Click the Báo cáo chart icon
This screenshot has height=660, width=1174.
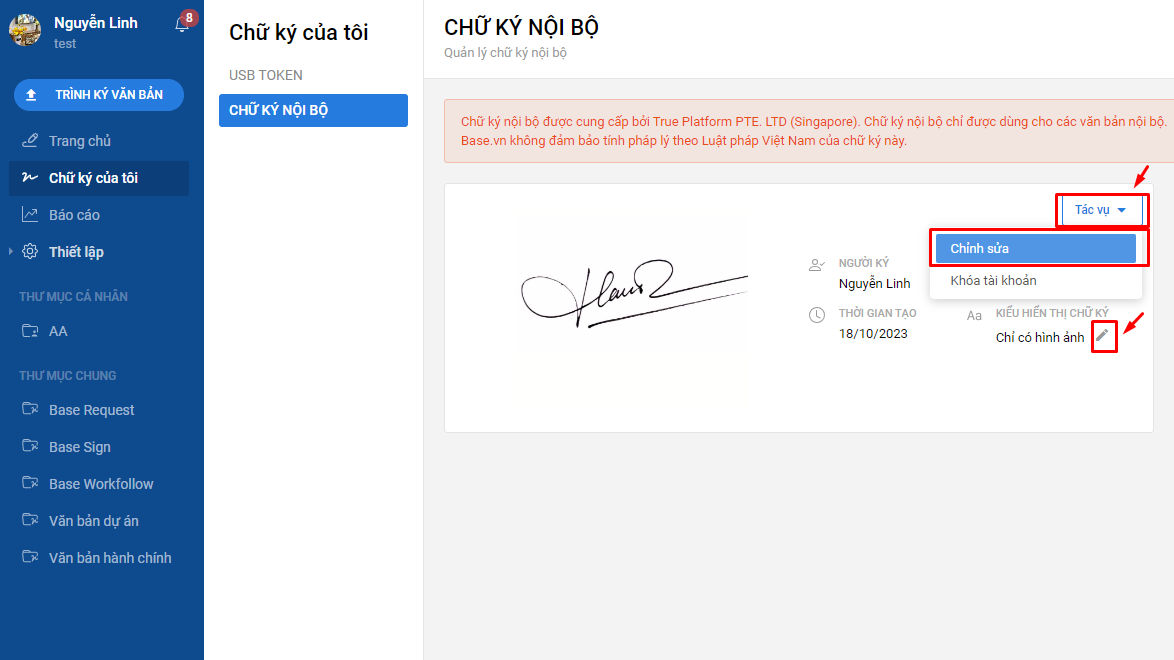pyautogui.click(x=30, y=214)
